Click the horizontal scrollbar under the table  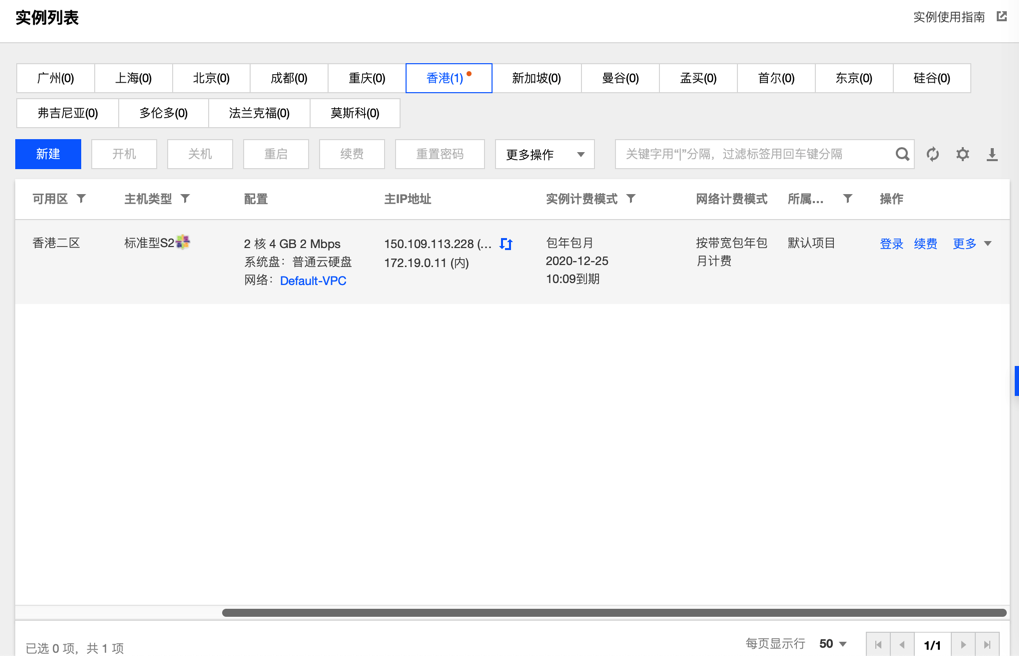click(x=614, y=612)
